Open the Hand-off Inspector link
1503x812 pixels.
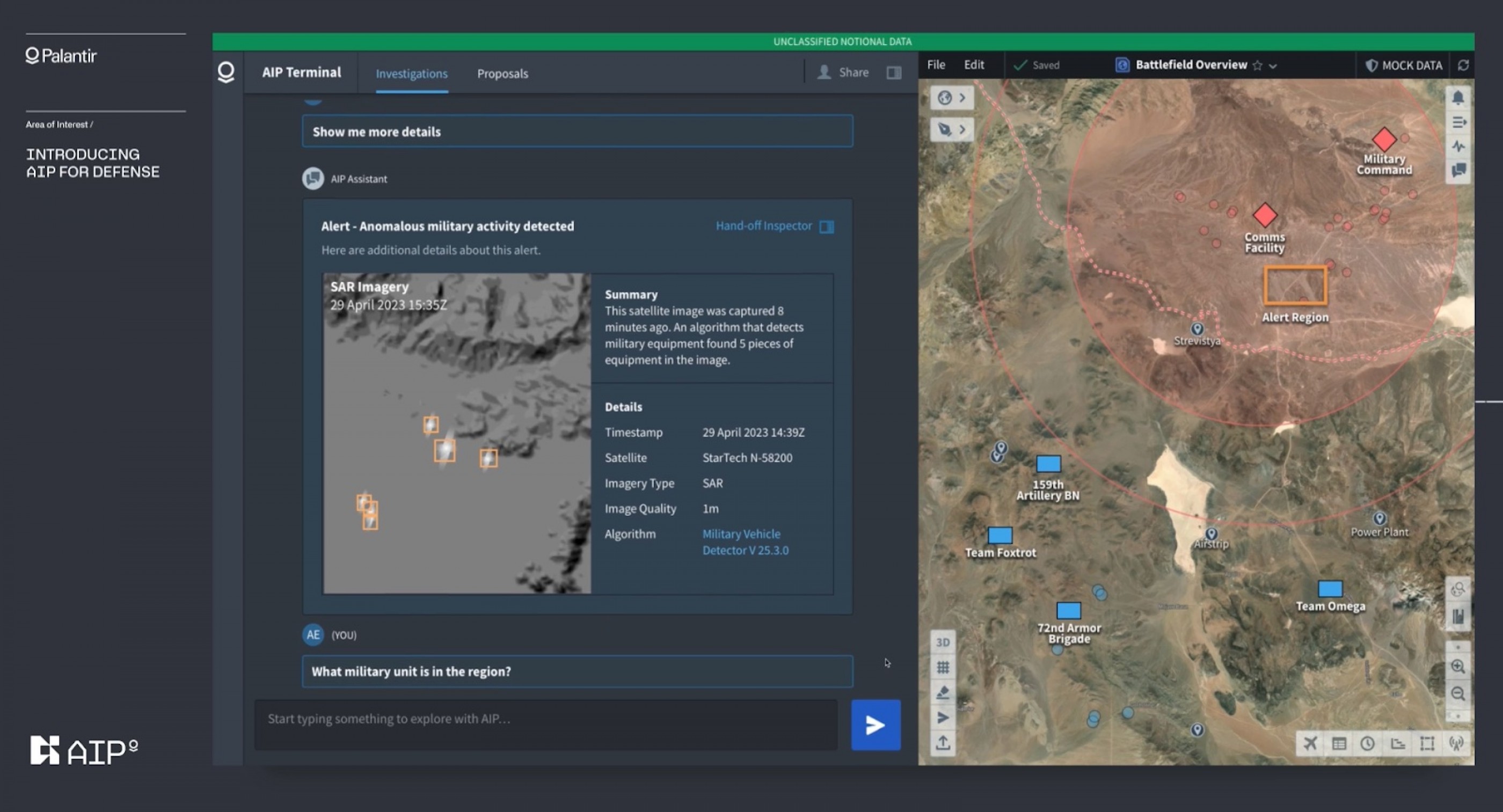775,226
